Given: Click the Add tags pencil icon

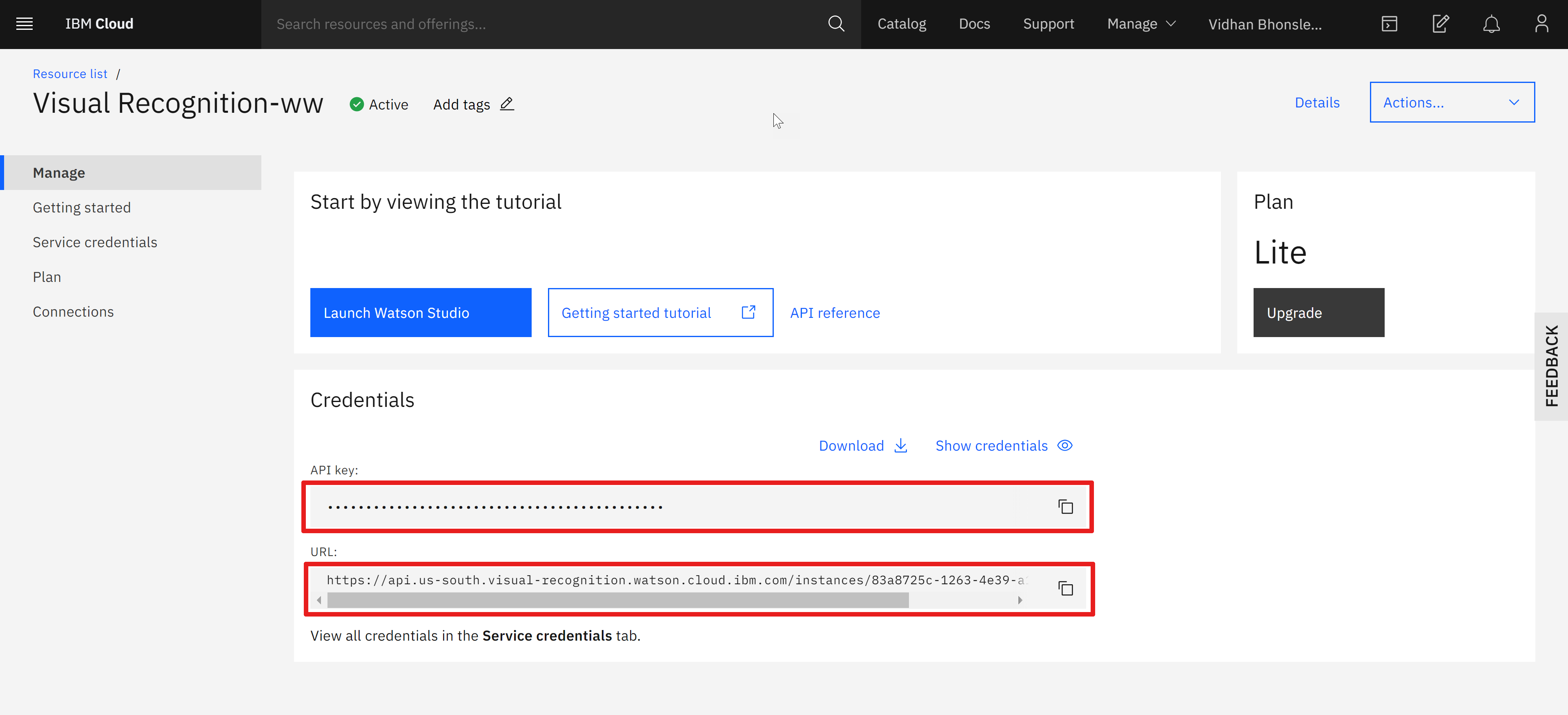Looking at the screenshot, I should coord(507,104).
